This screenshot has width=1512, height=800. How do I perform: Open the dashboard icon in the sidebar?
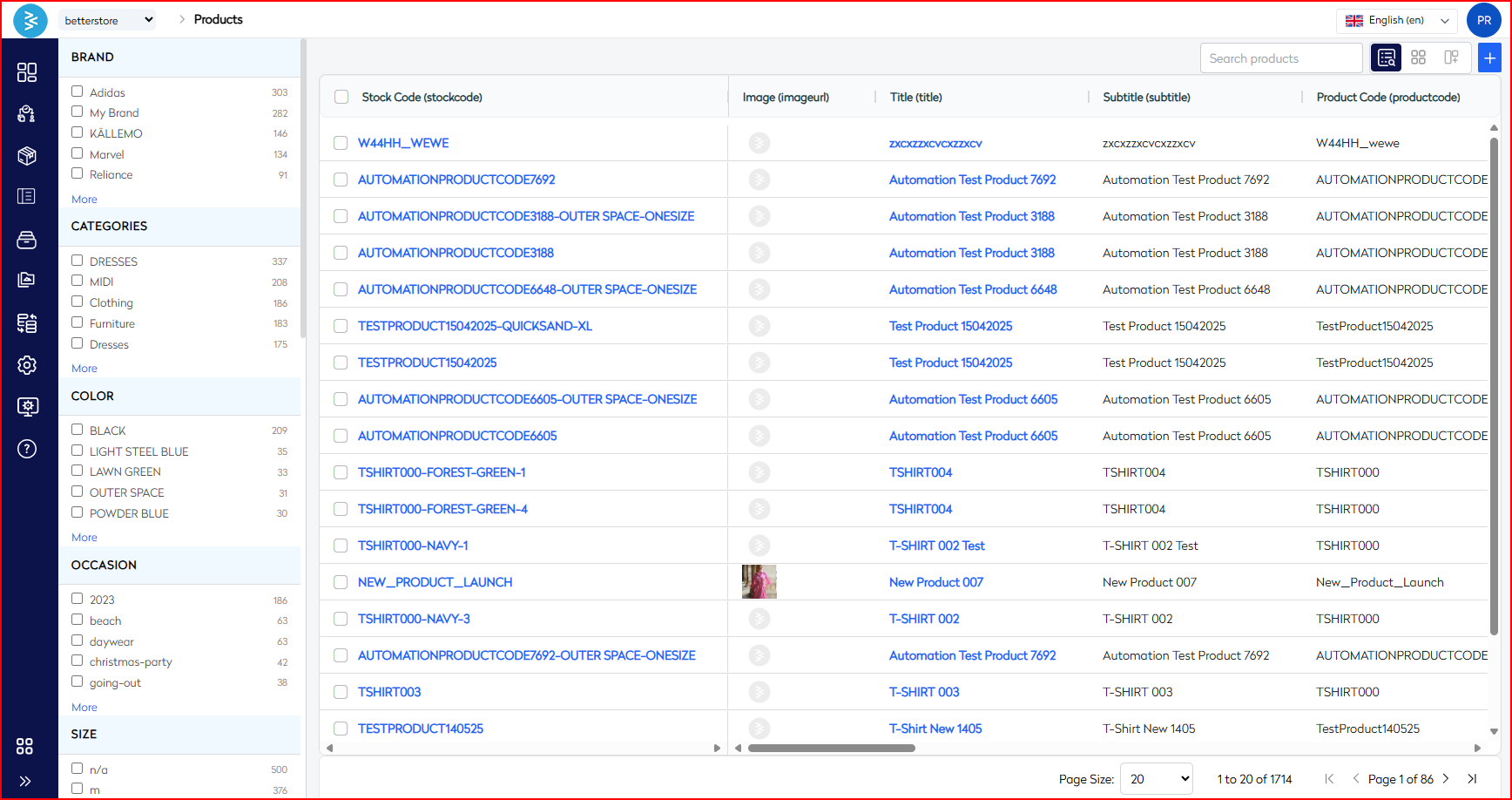27,72
